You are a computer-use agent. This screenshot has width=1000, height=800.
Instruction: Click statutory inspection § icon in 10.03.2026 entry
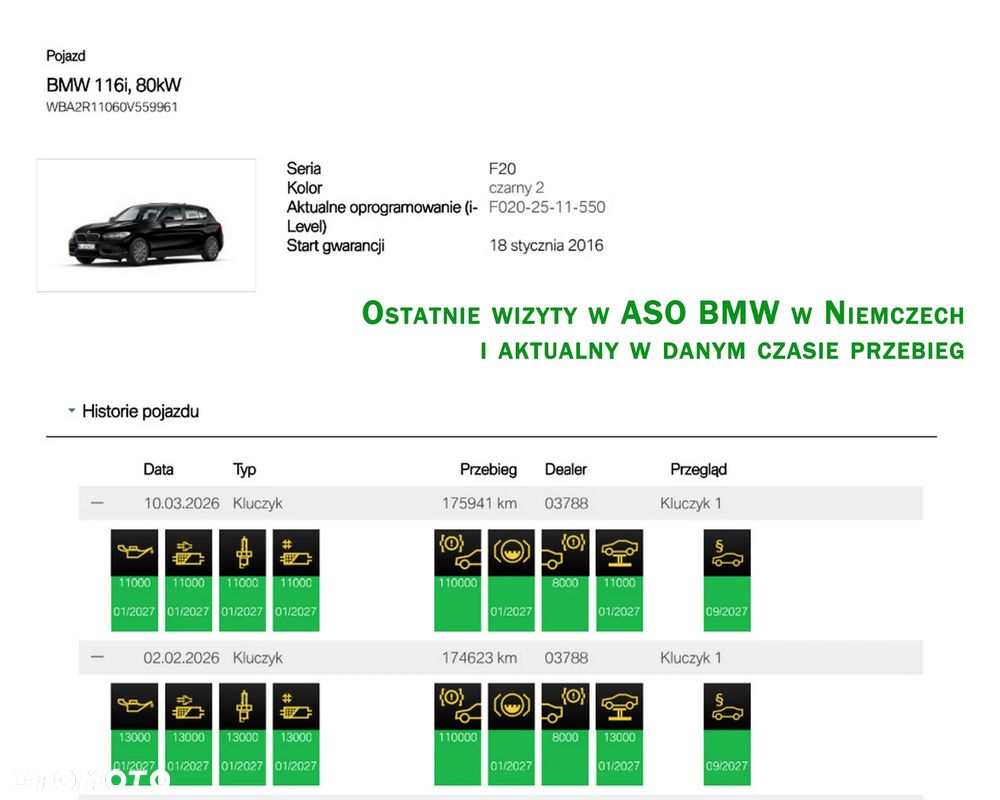click(x=727, y=552)
